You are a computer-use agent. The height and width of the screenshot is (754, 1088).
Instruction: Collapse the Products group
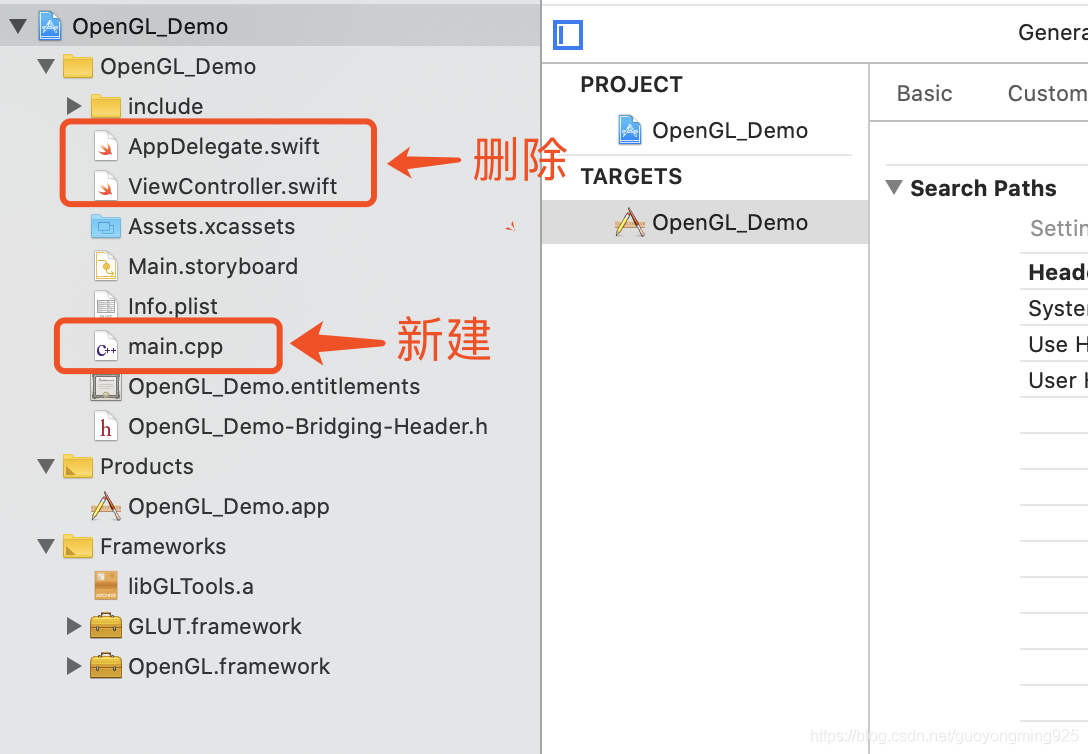coord(46,467)
